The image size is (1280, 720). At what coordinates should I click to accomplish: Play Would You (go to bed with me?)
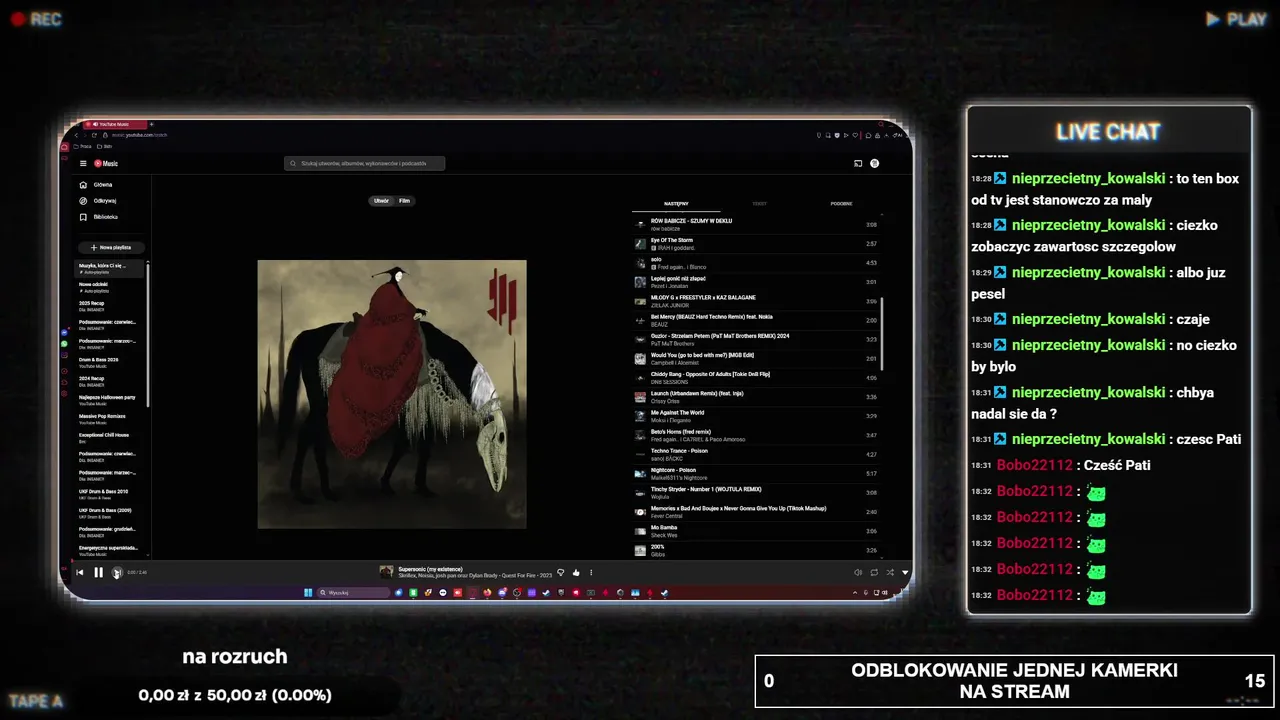(x=757, y=358)
